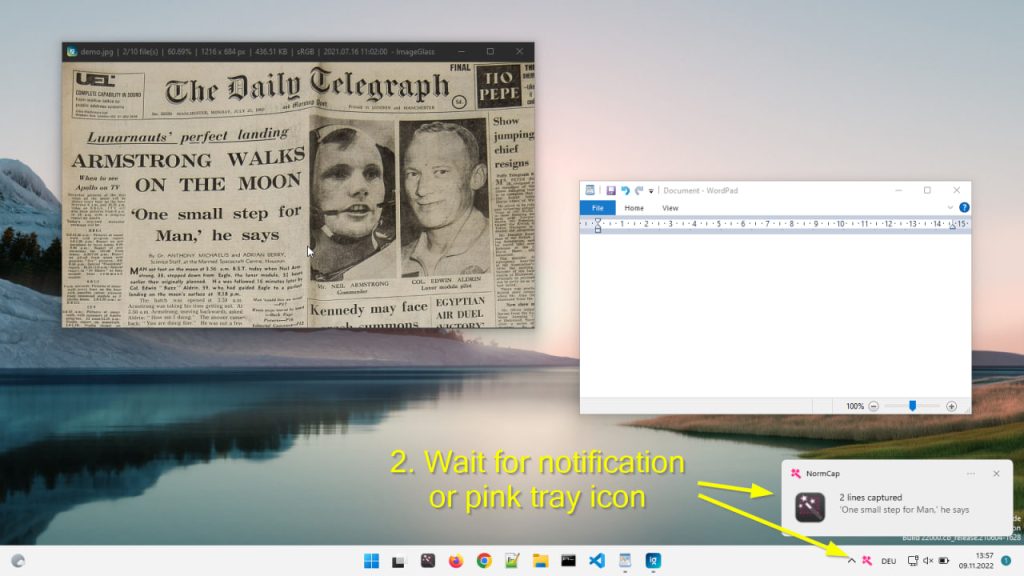Open the File menu in WordPad

tap(598, 208)
